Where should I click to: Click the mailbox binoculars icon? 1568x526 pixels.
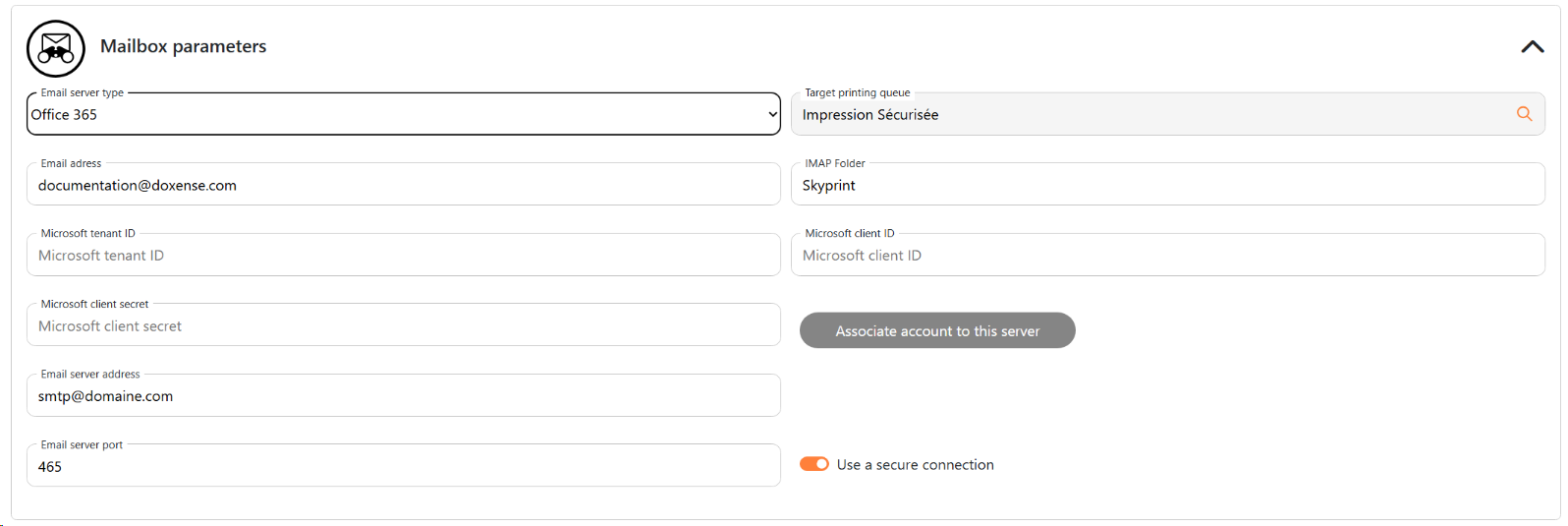click(x=56, y=48)
